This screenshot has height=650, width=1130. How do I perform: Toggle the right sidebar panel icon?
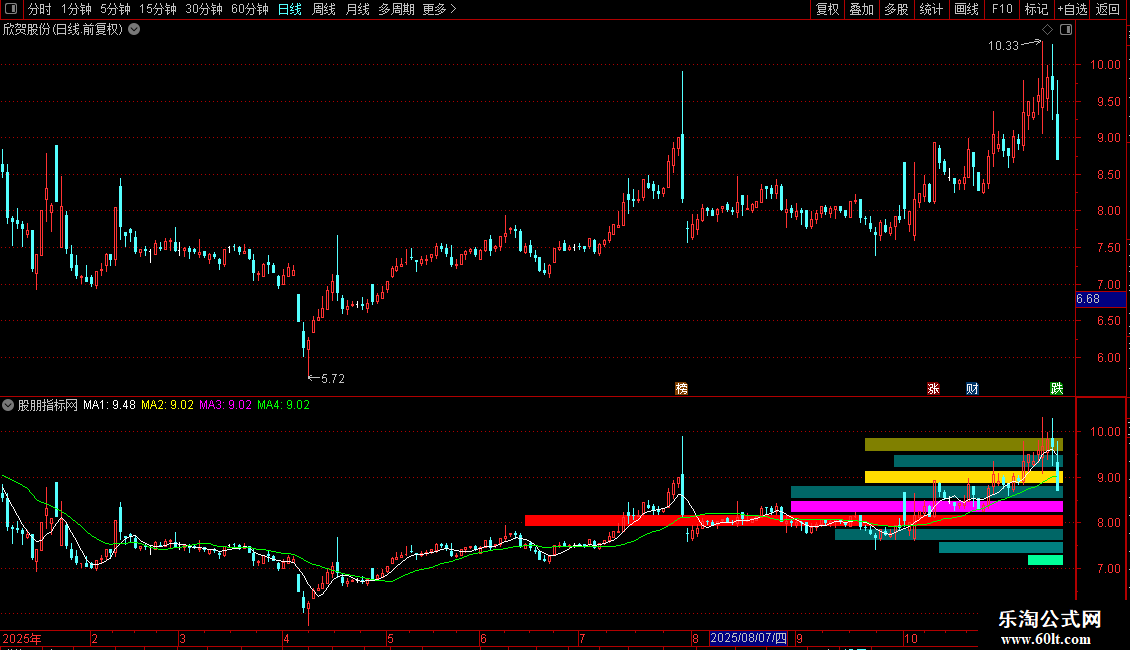click(x=1066, y=30)
